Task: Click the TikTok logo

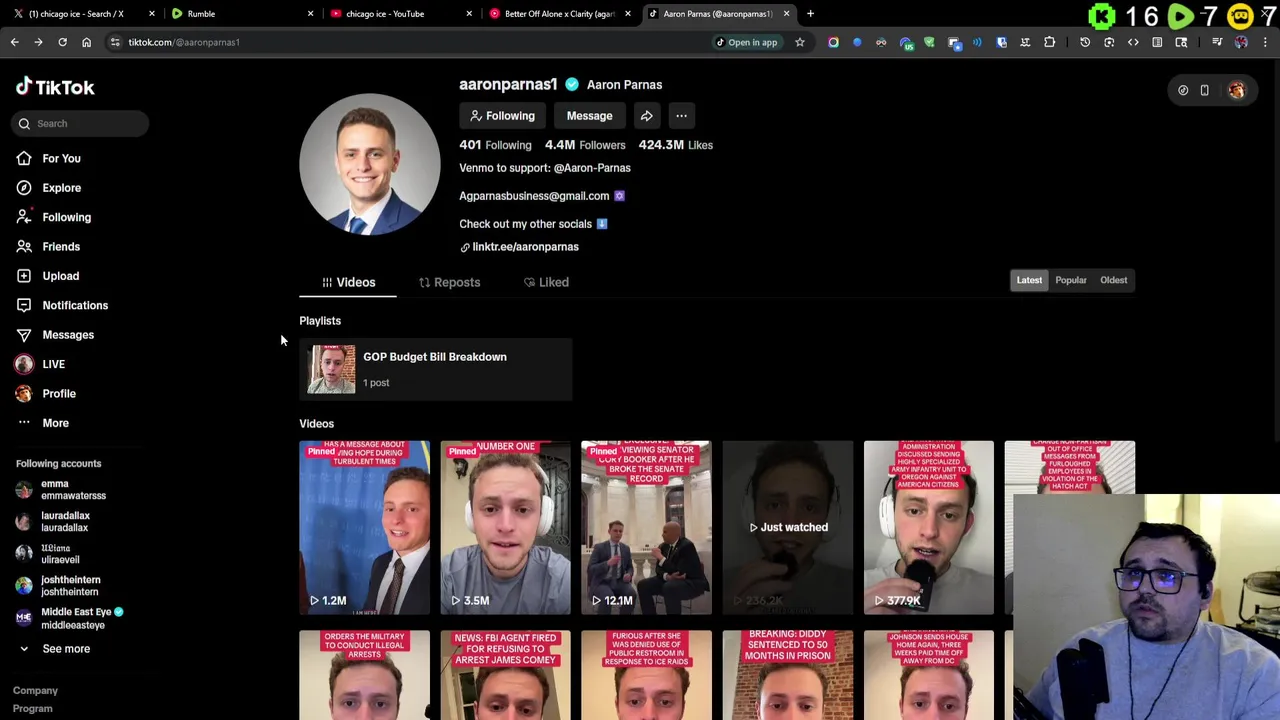Action: coord(55,87)
